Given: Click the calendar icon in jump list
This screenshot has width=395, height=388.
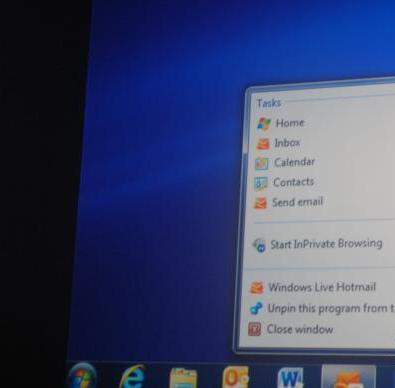Looking at the screenshot, I should pyautogui.click(x=262, y=163).
